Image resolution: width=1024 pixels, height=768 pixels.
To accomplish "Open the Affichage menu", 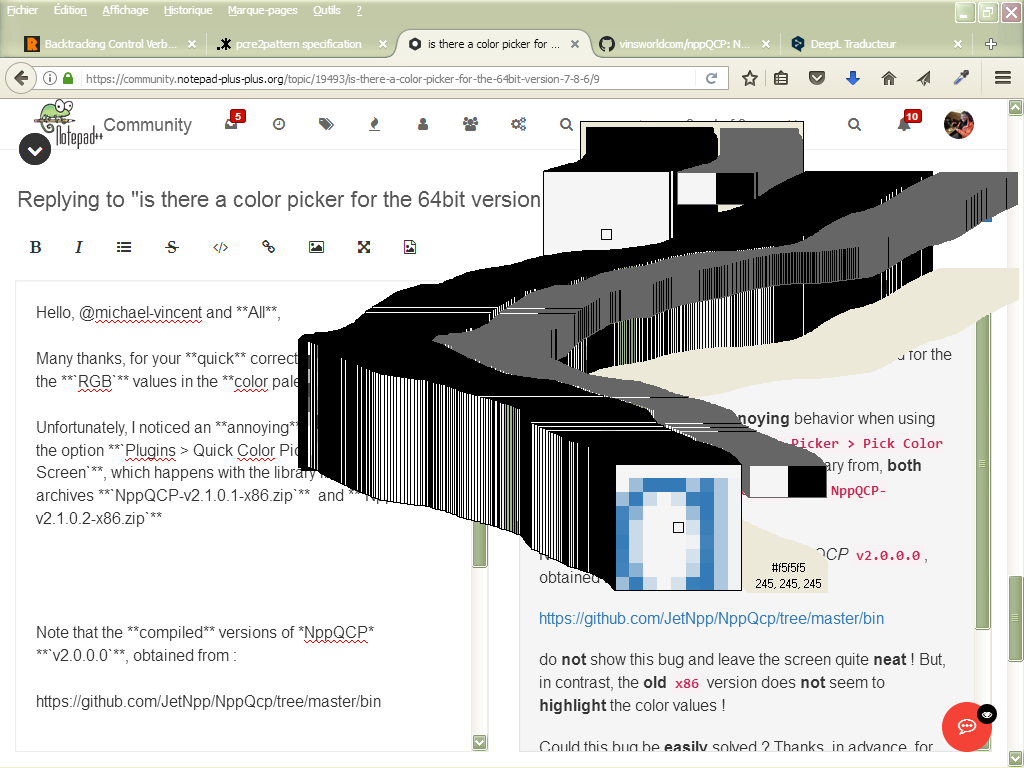I will pos(125,10).
